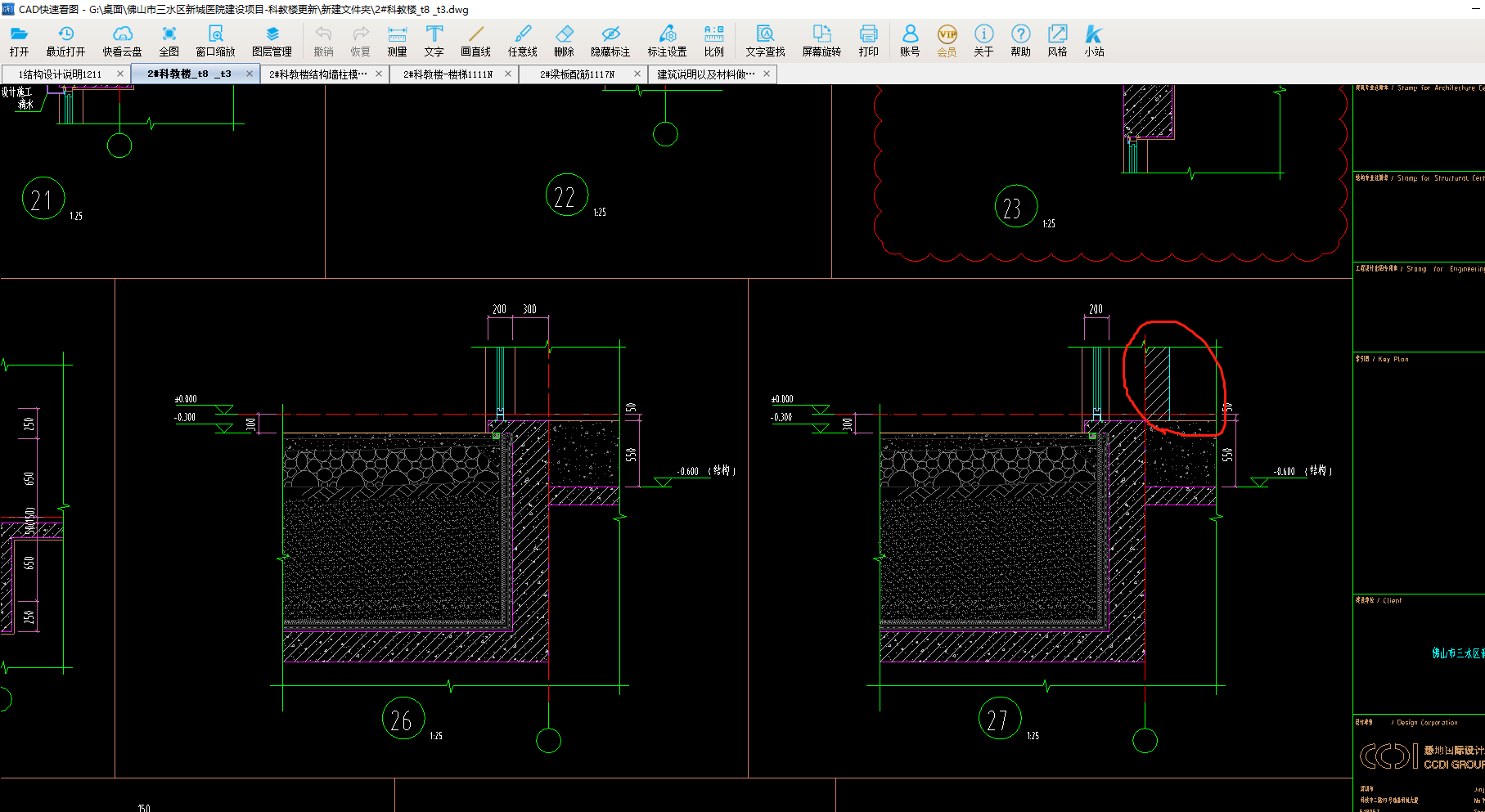Switch to tab 1结构设计说明1211

(60, 74)
